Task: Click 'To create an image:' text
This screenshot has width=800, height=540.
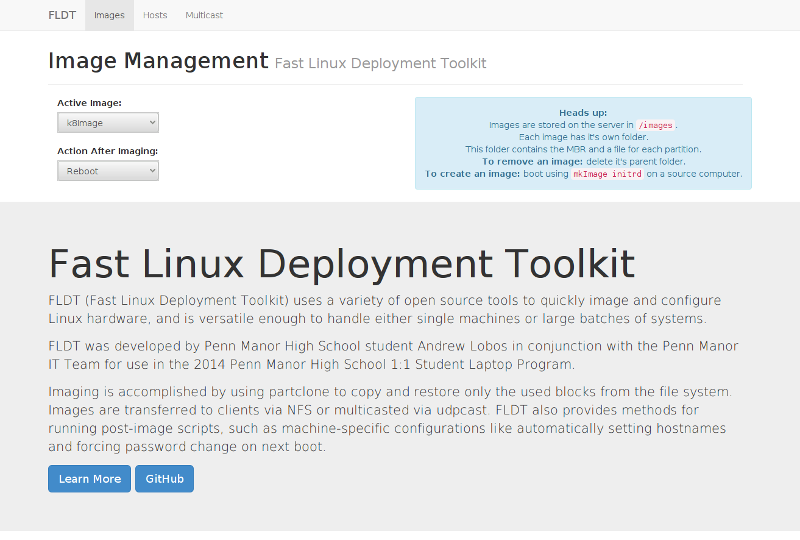Action: [472, 174]
